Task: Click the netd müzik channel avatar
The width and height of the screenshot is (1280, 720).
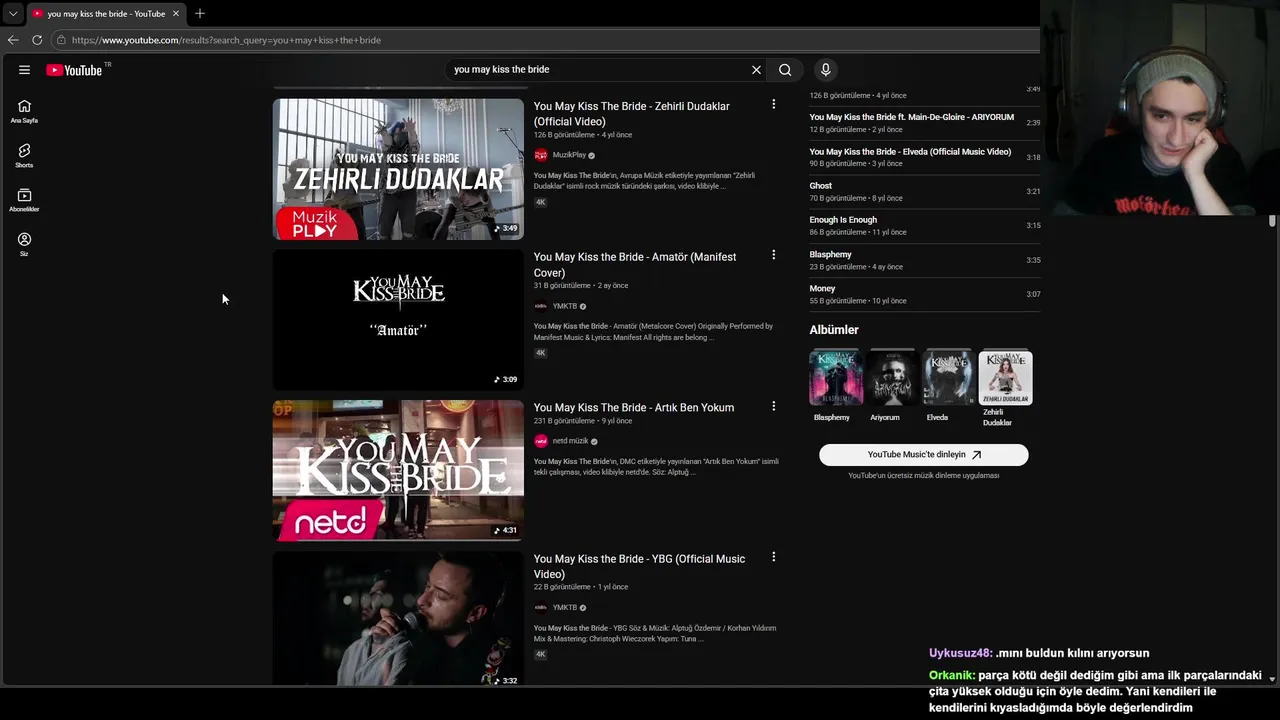Action: coord(541,441)
